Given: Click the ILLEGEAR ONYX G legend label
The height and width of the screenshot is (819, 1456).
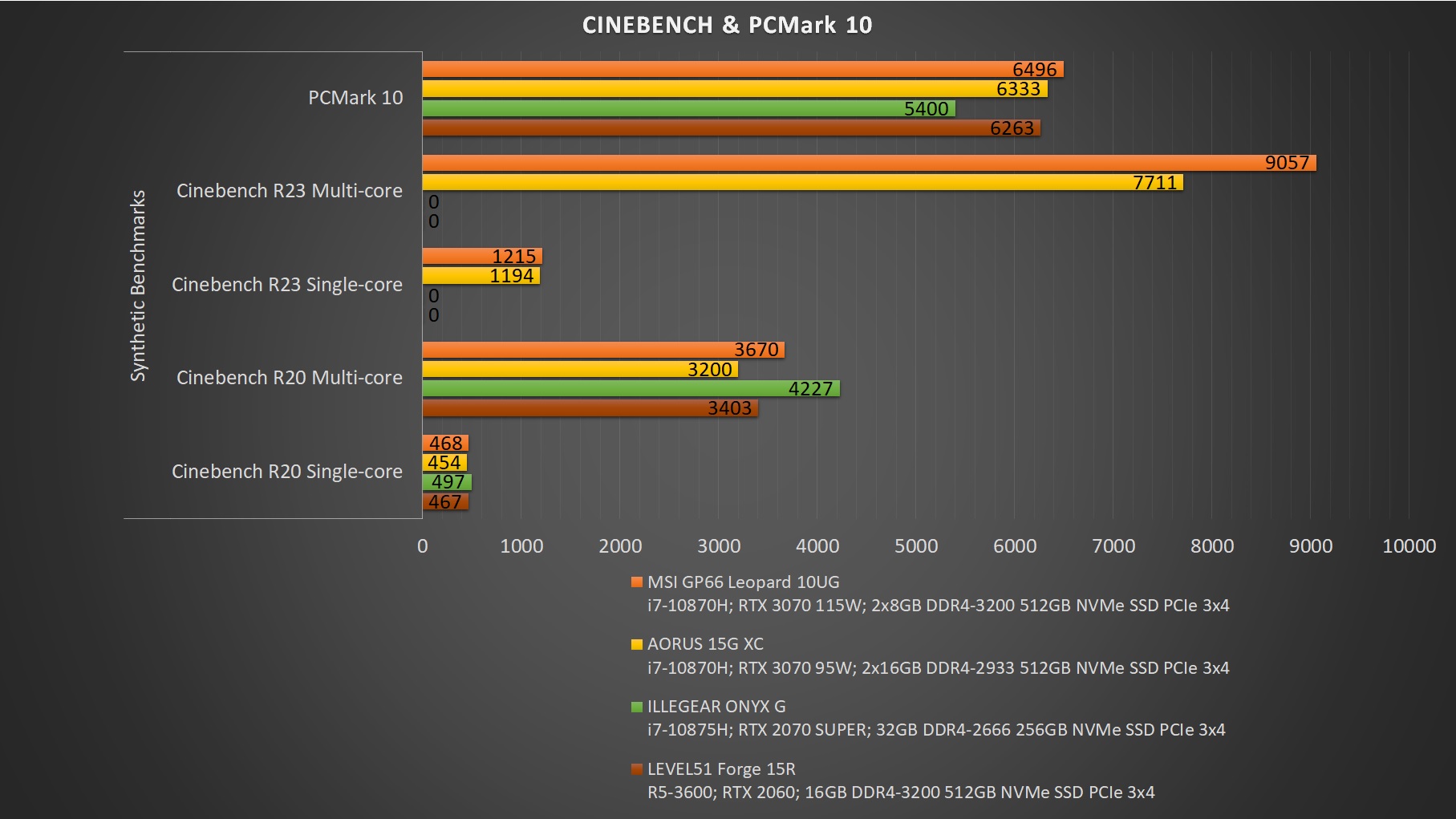Looking at the screenshot, I should 716,707.
